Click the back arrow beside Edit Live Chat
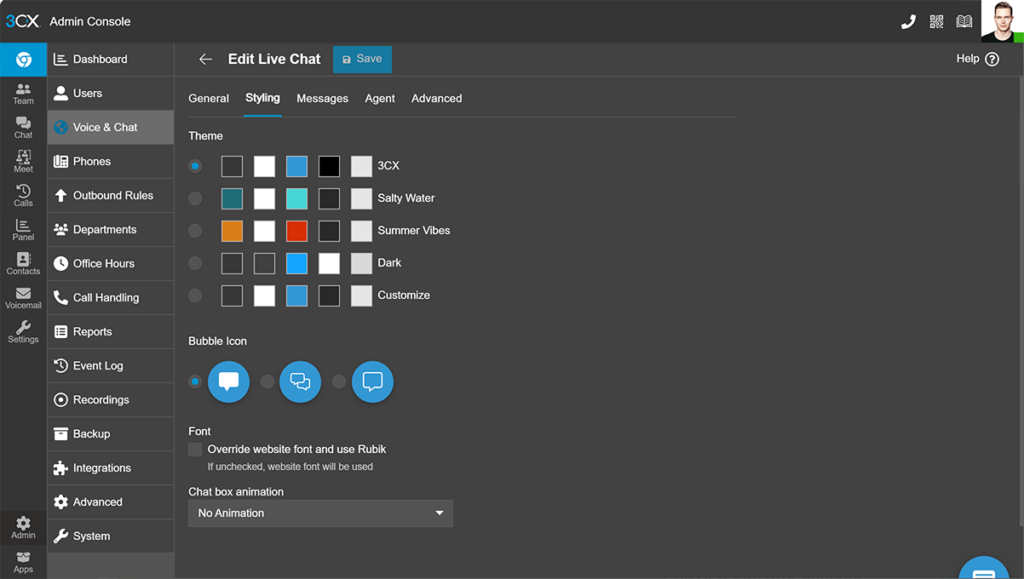Viewport: 1024px width, 579px height. pos(205,59)
